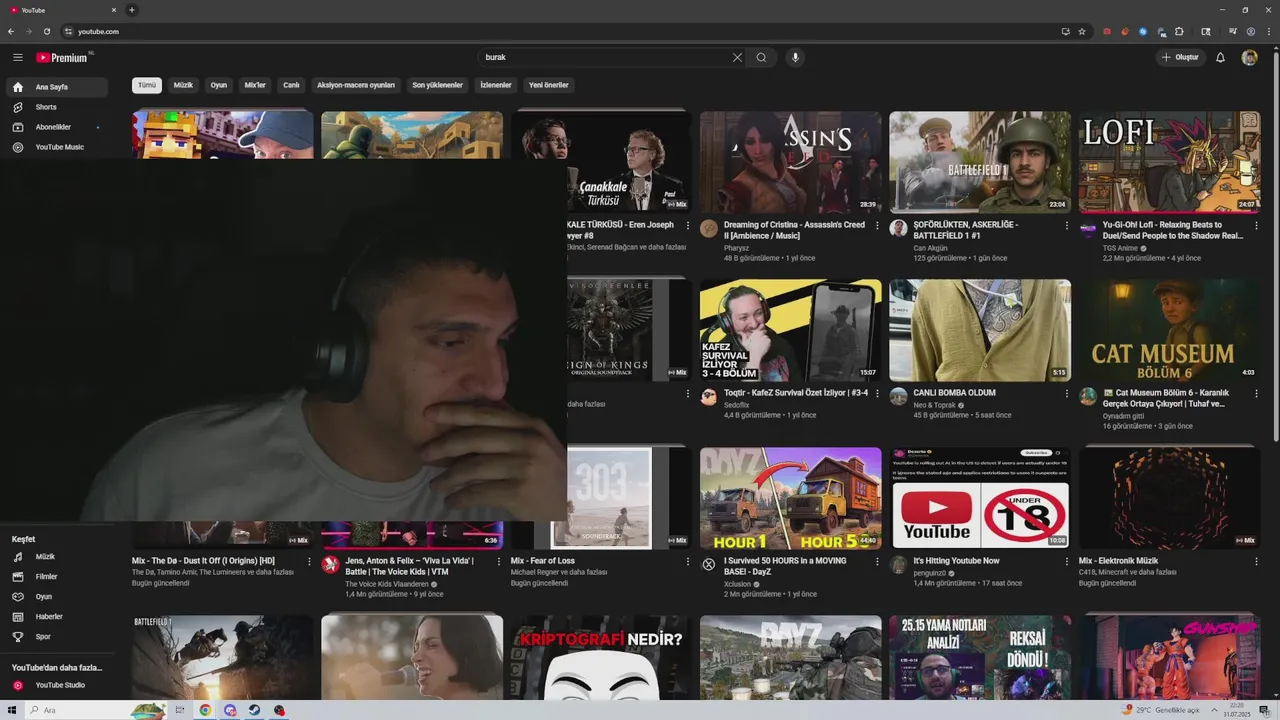
Task: Open the notifications bell
Action: [x=1220, y=57]
